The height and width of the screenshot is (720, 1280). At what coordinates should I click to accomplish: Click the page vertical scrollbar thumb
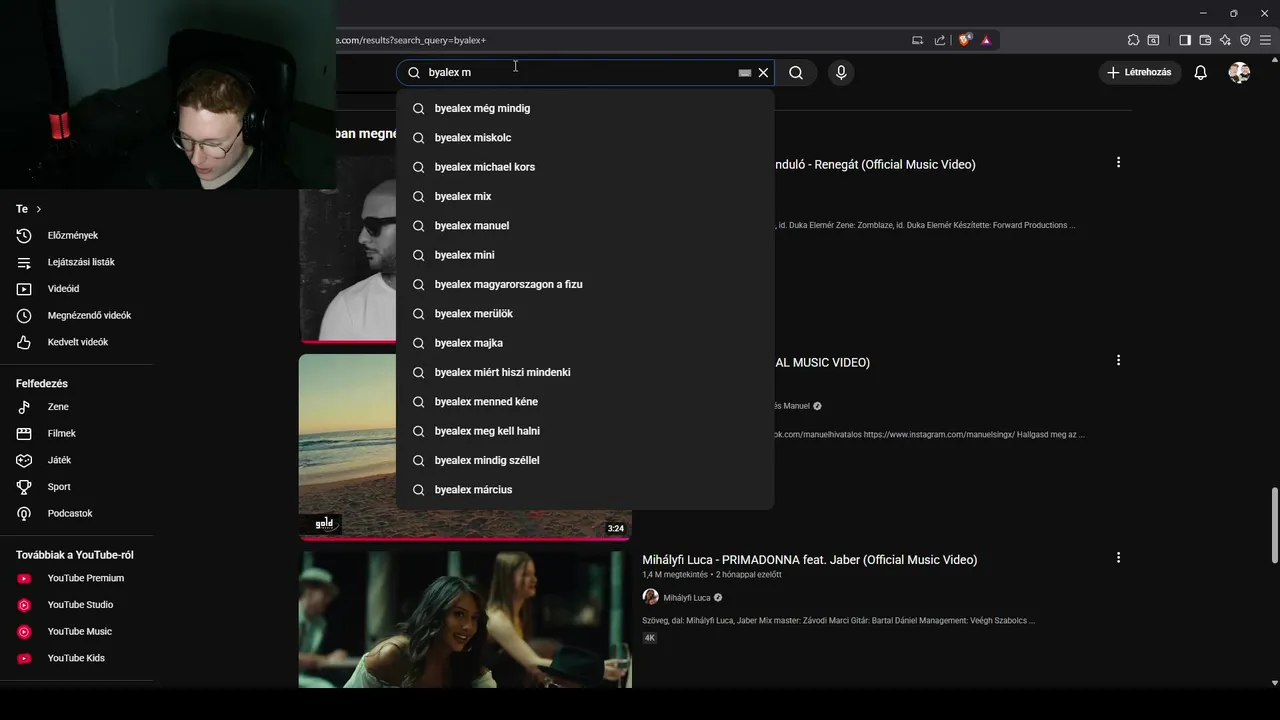point(1274,526)
